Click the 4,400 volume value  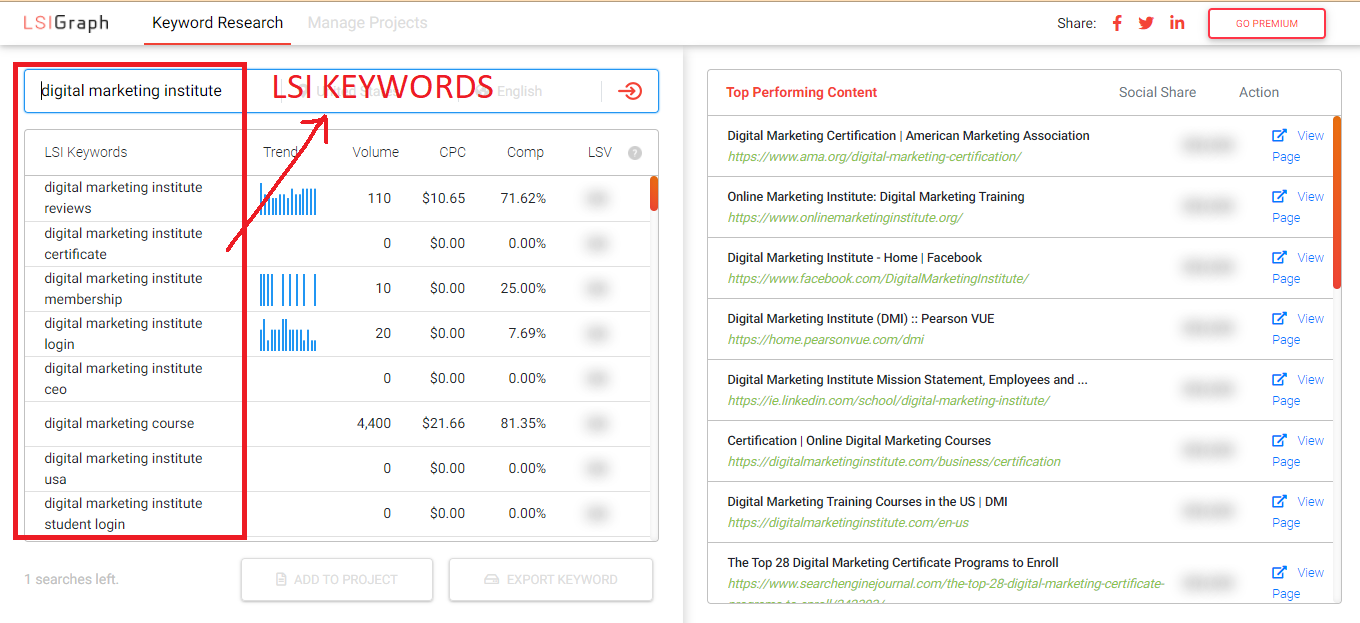(x=374, y=423)
